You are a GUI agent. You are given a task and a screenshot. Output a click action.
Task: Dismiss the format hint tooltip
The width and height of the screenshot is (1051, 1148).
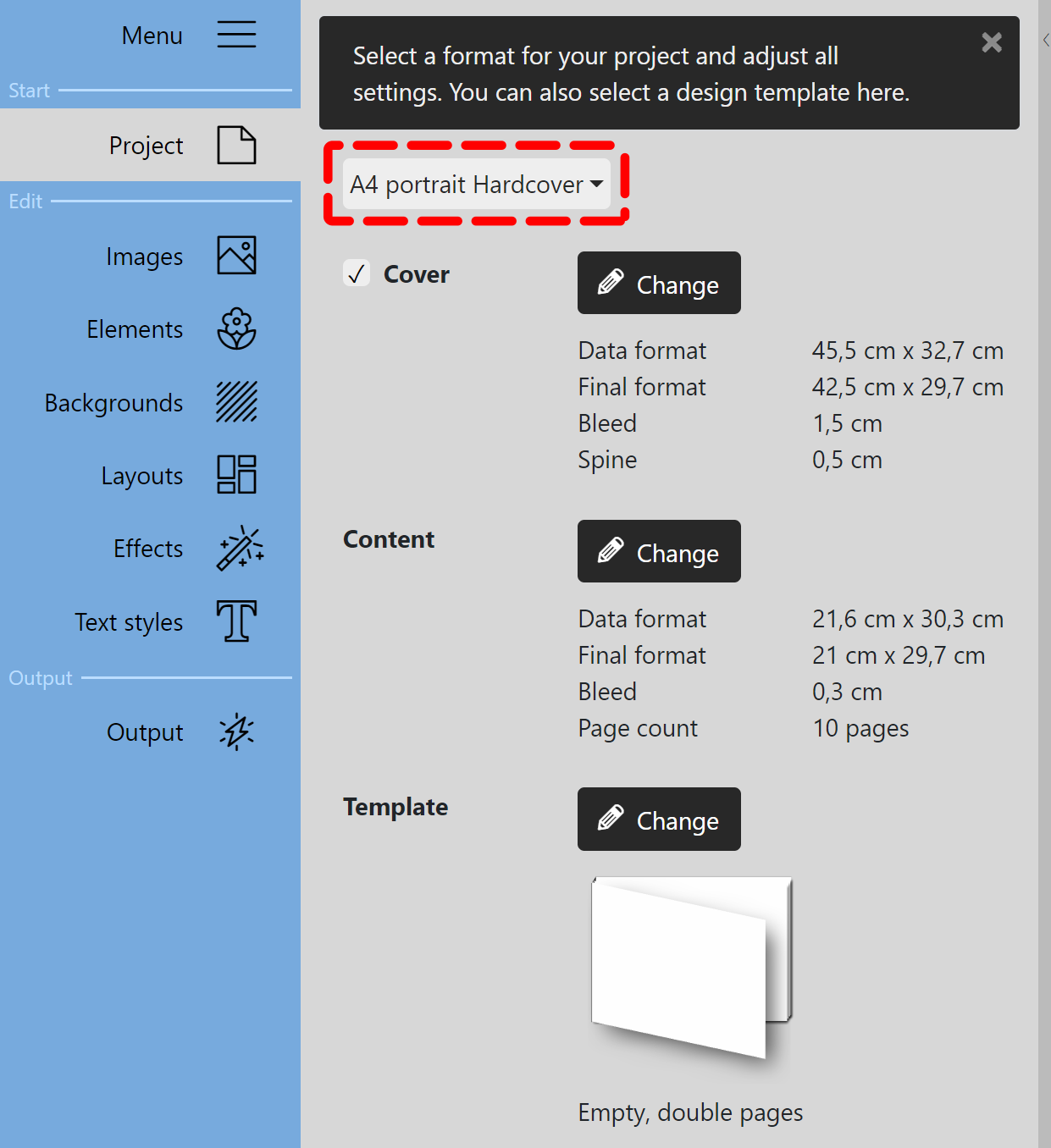992,42
